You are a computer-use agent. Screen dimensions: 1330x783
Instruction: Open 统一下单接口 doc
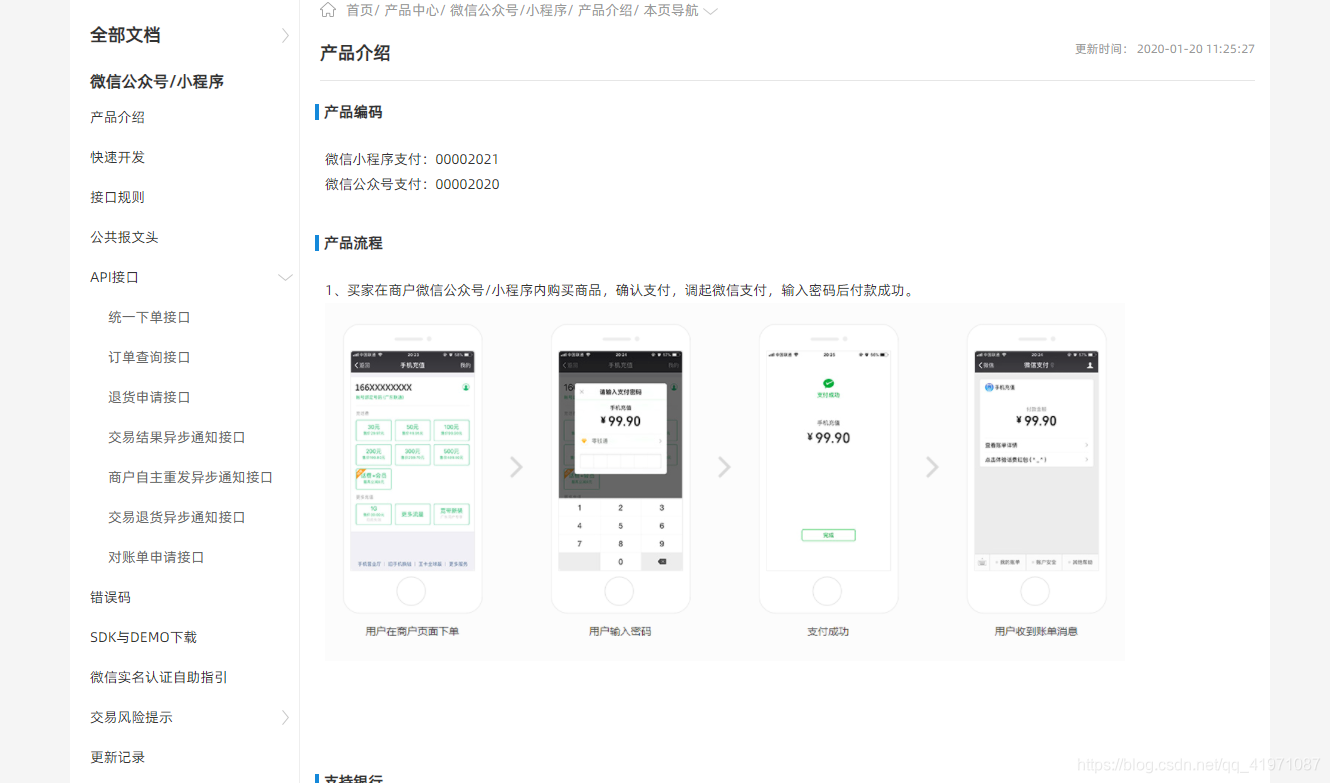pyautogui.click(x=149, y=317)
